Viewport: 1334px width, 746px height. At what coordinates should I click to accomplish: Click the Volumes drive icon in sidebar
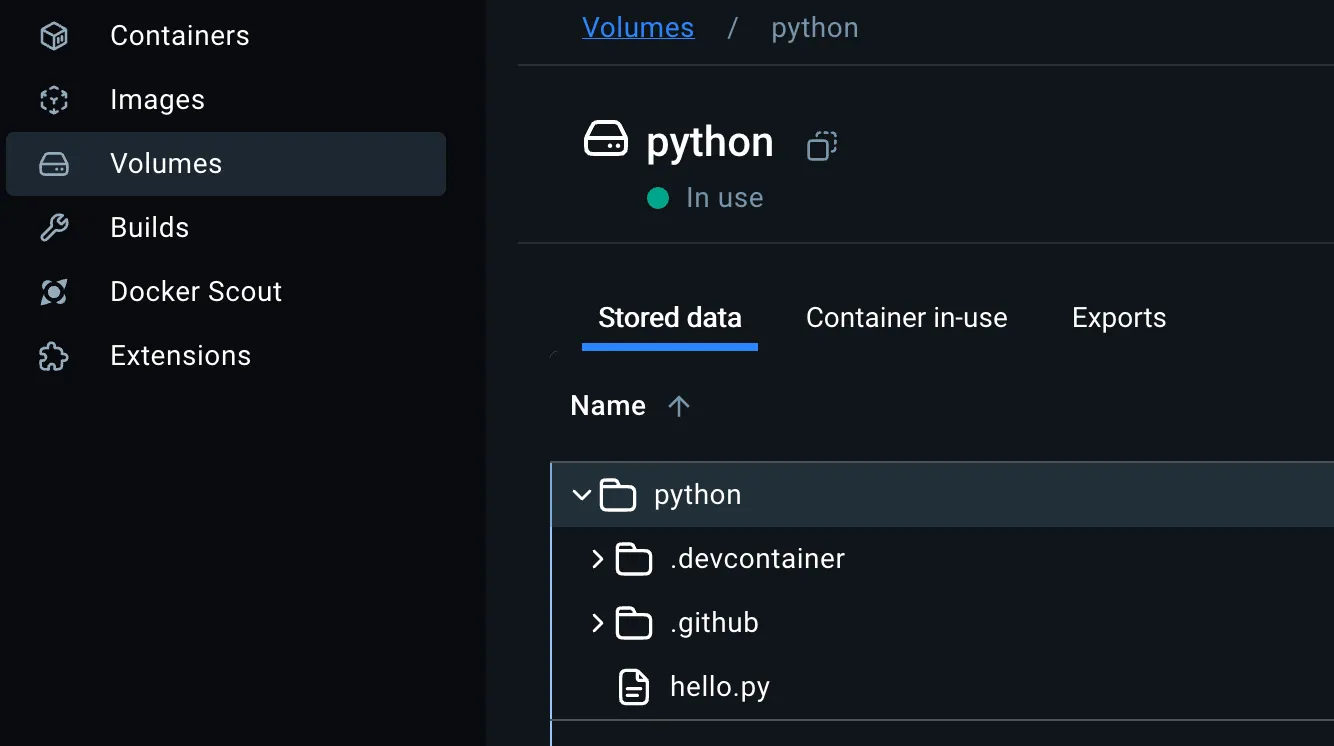(x=53, y=163)
